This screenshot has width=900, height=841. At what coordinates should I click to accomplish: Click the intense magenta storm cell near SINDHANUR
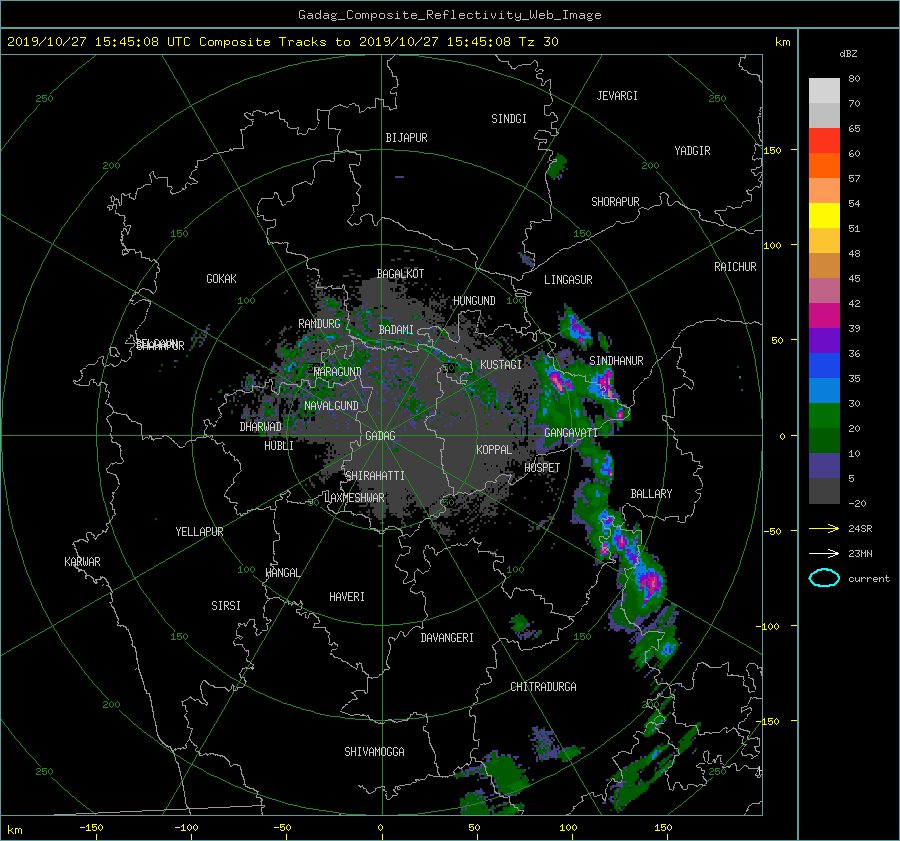pos(604,382)
